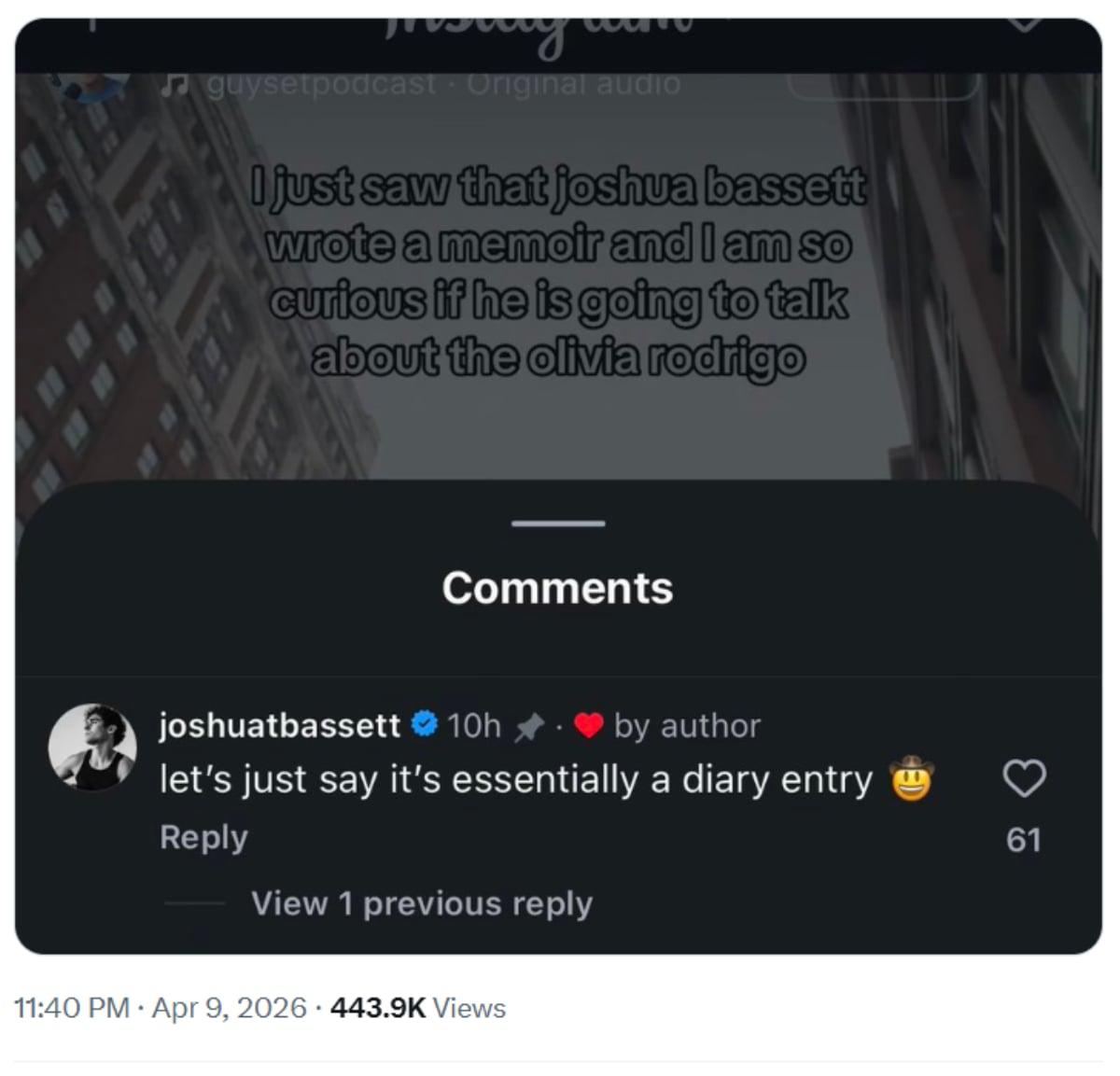Like joshuatbassett's comment with the heart outline

coord(1025,779)
